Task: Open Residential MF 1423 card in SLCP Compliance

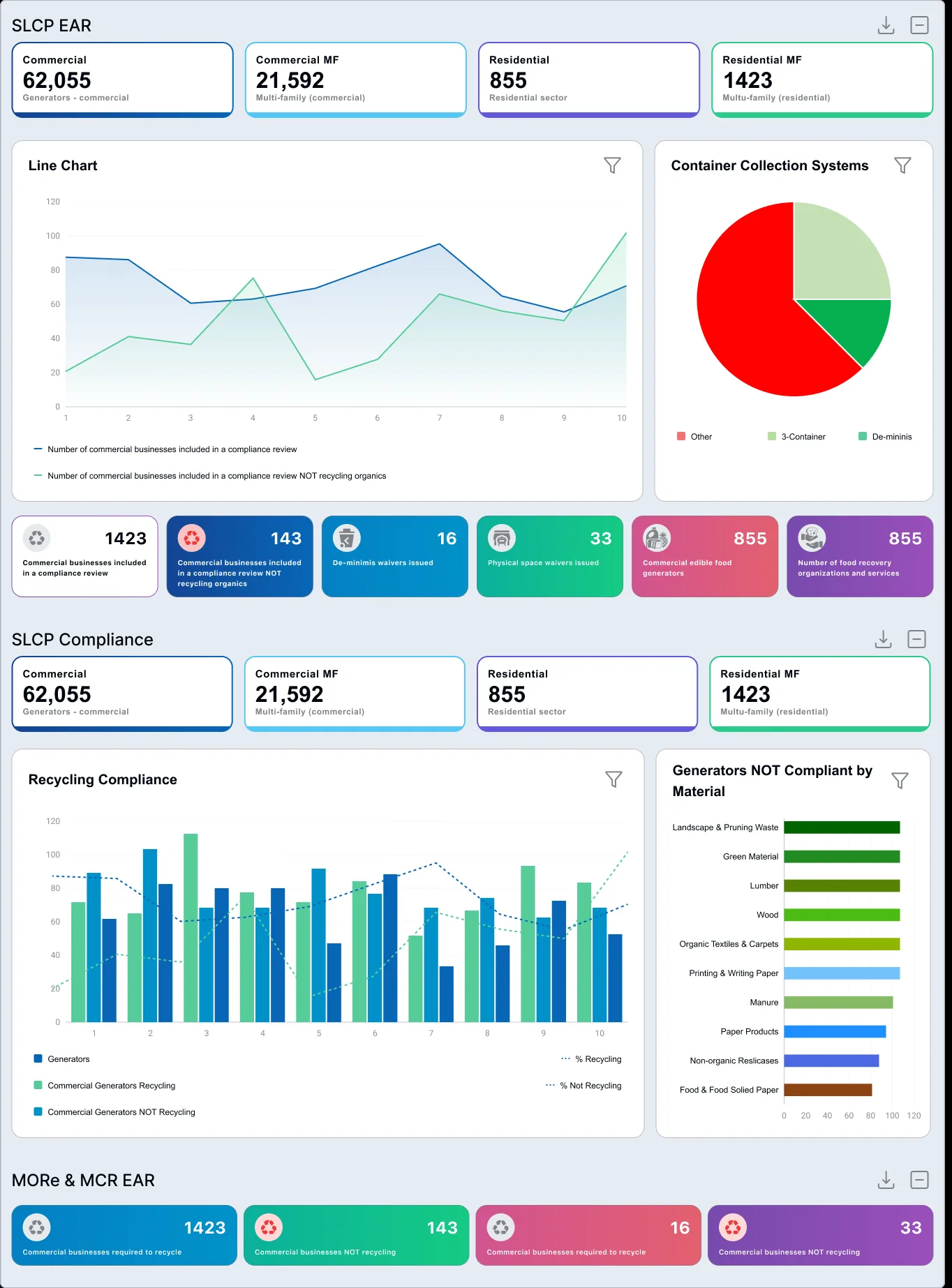Action: pyautogui.click(x=820, y=694)
